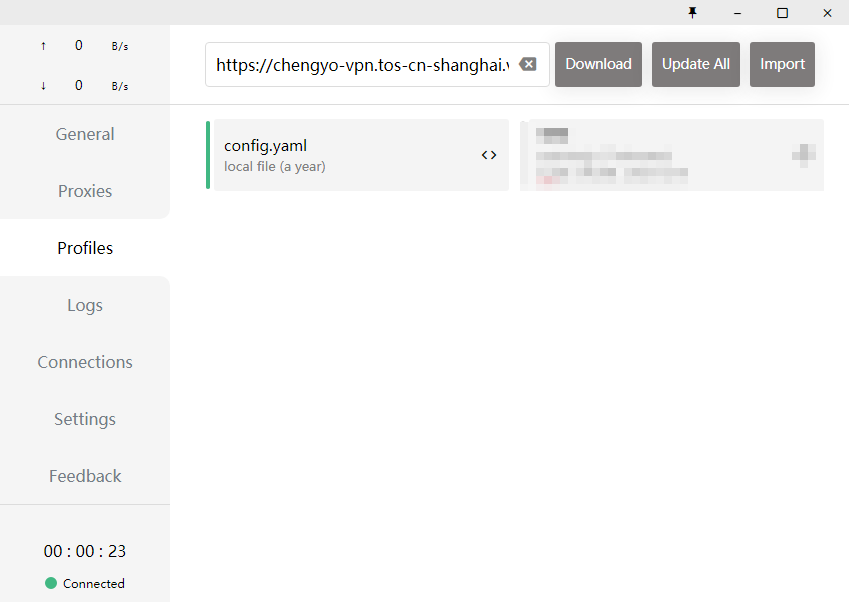Click the connection timer 00:00:23
The image size is (849, 602).
click(x=85, y=551)
